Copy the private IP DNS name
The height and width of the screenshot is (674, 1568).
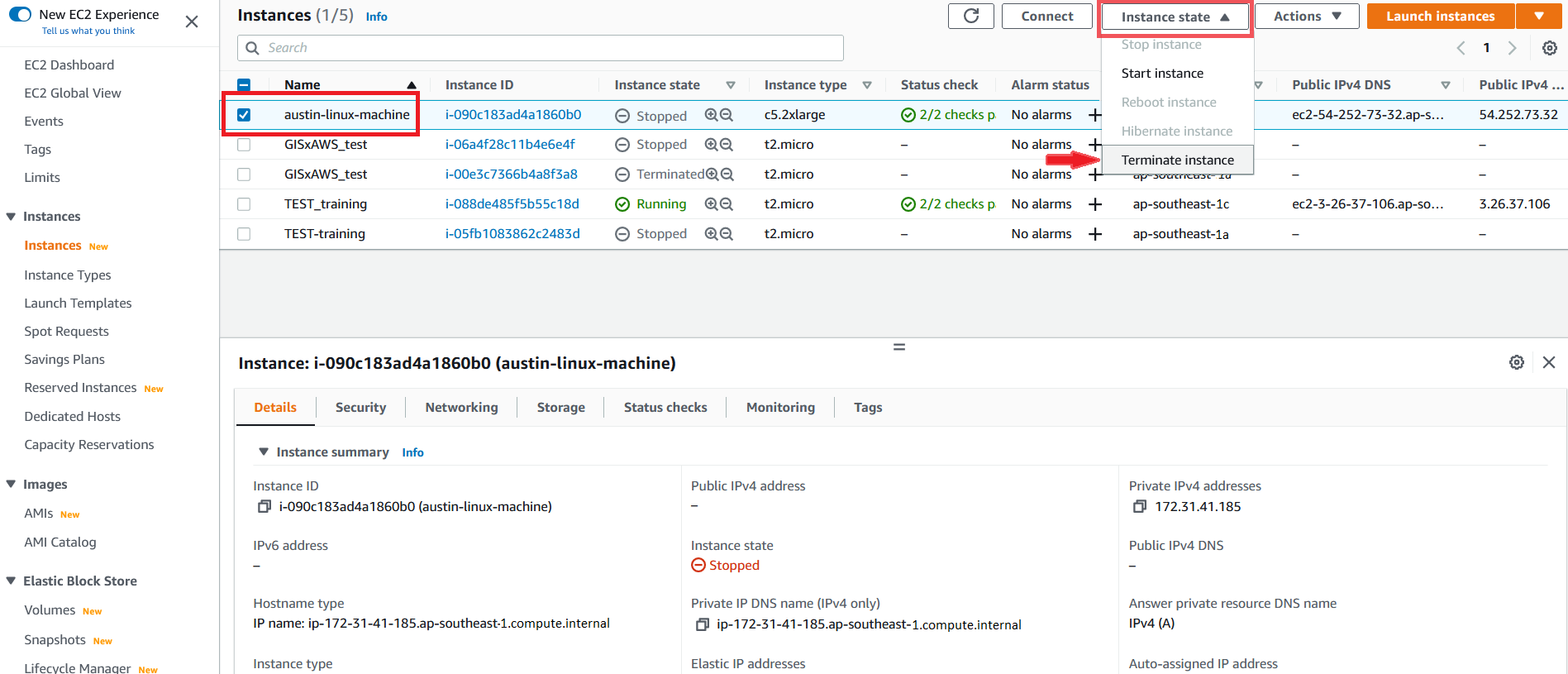[703, 624]
